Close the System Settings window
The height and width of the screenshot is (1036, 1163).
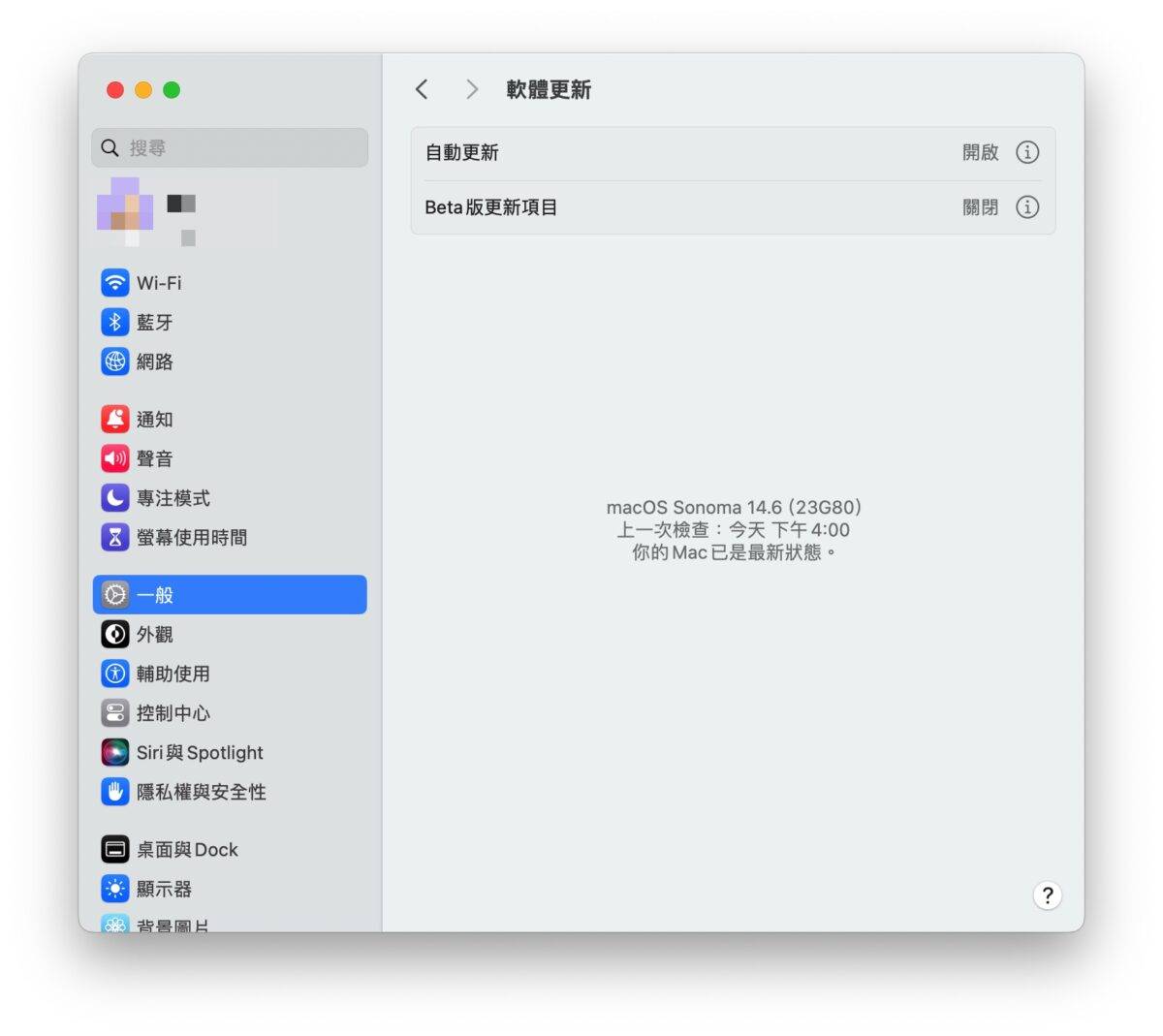click(115, 90)
